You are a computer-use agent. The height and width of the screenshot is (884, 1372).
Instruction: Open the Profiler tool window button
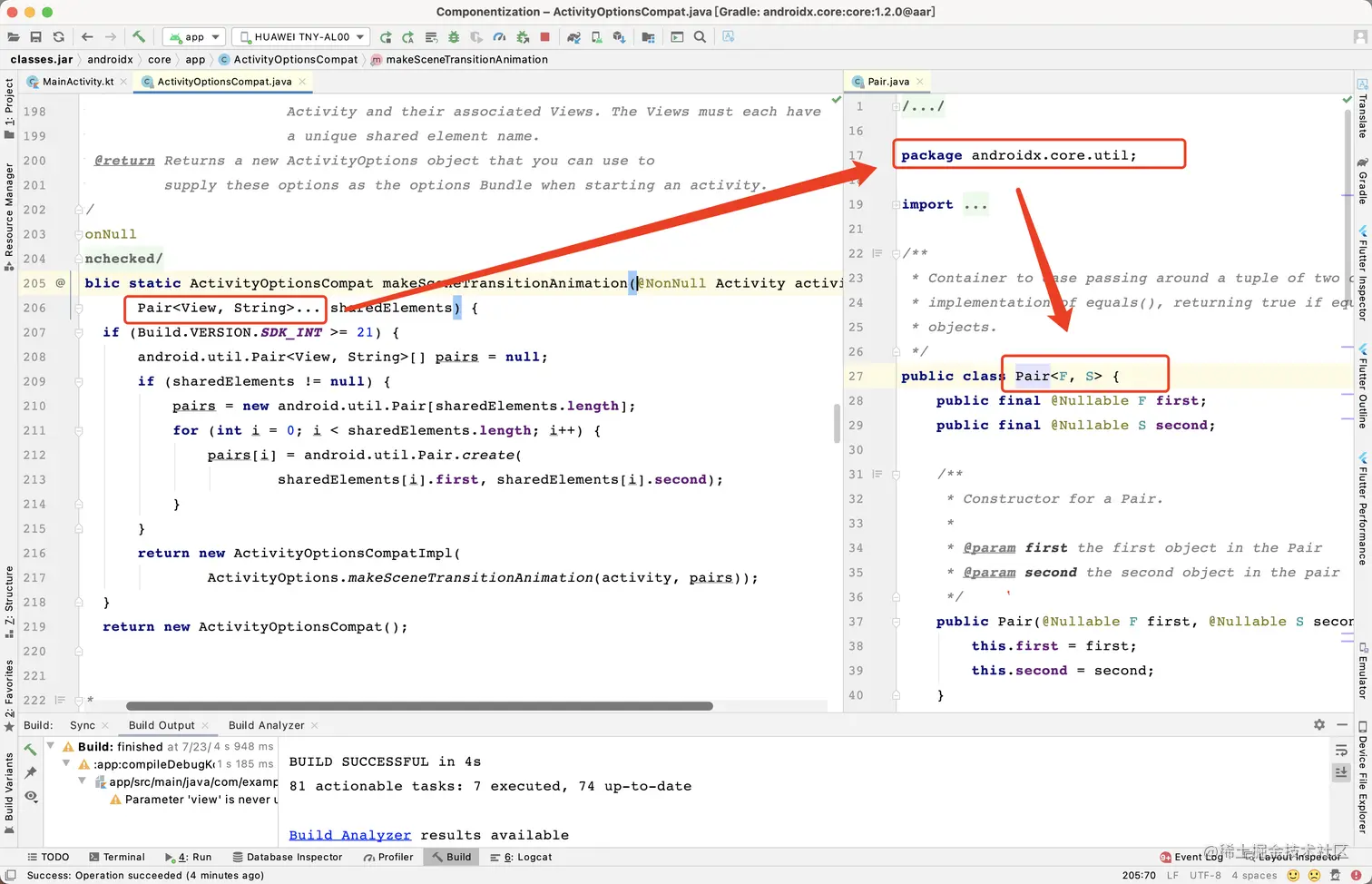(388, 857)
